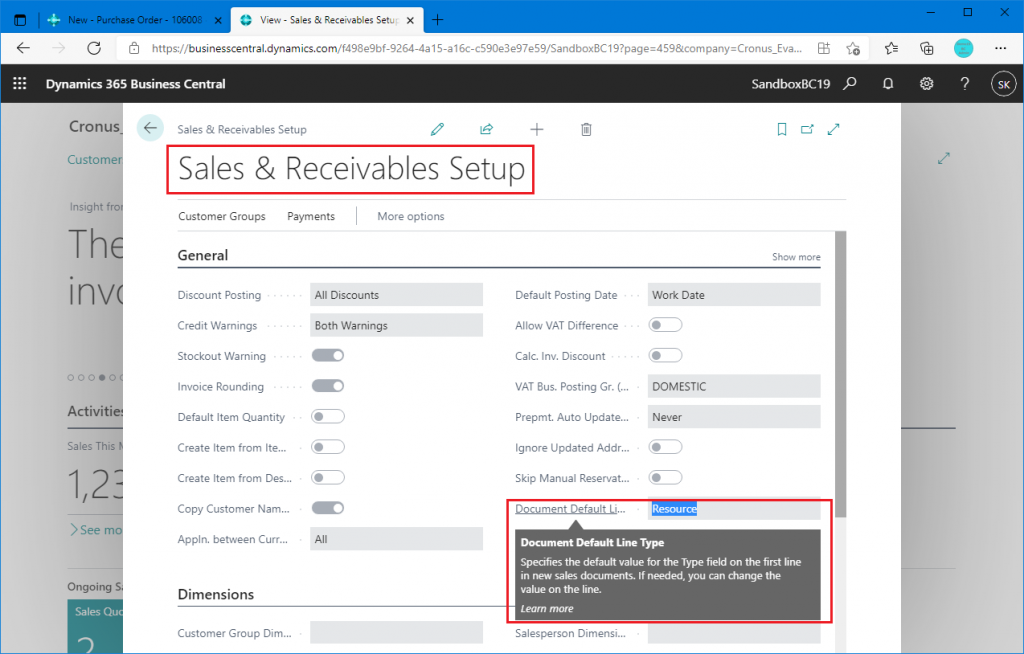Click the page vertical scrollbar thumb
1024x654 pixels.
(840, 374)
